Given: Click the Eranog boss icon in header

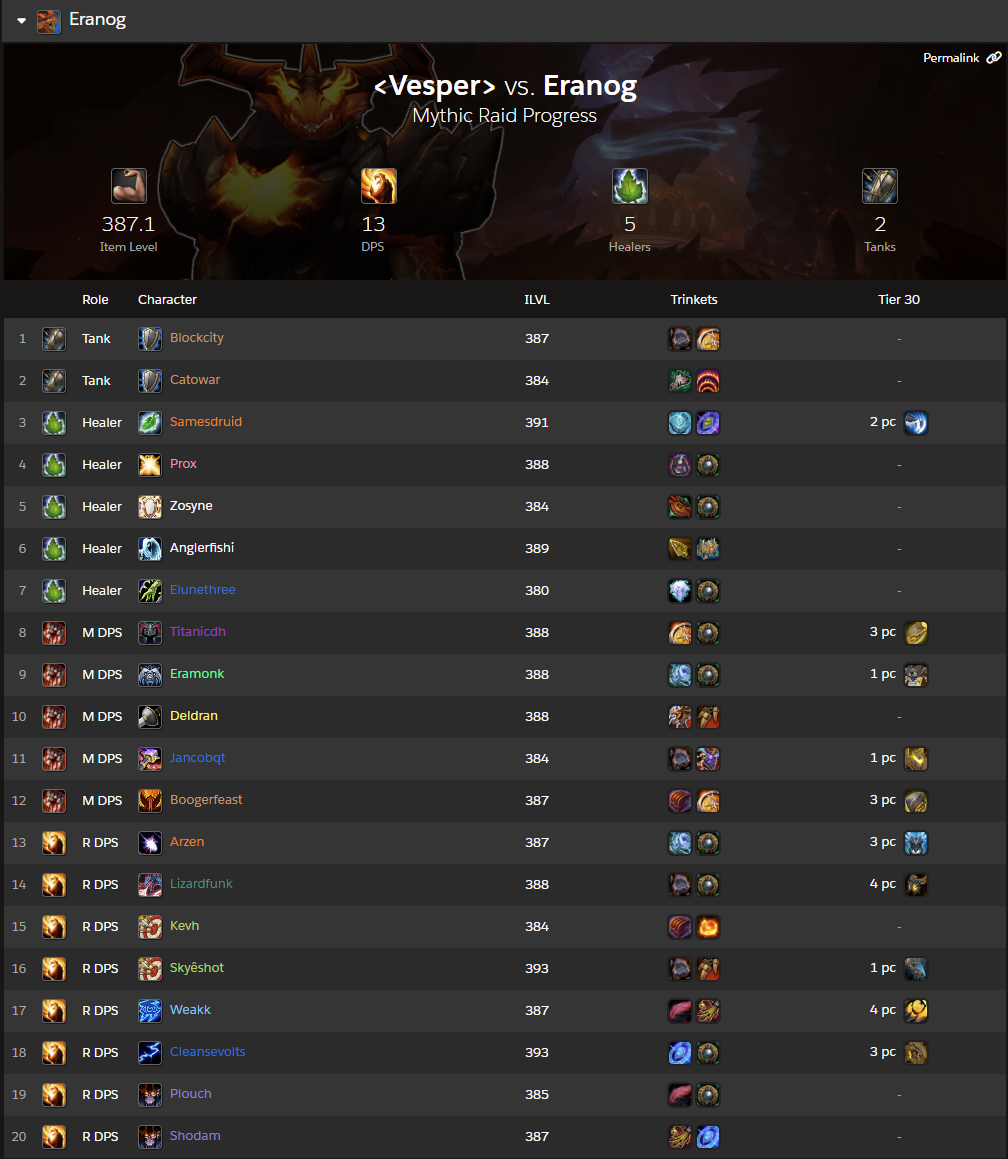Looking at the screenshot, I should click(x=49, y=21).
